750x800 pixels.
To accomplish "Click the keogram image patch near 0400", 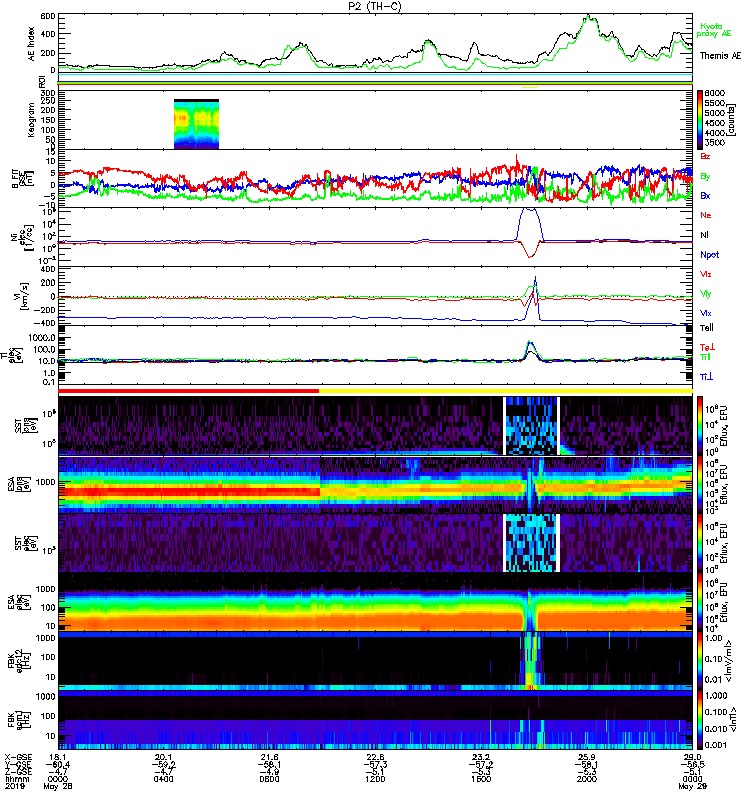I will coord(196,124).
